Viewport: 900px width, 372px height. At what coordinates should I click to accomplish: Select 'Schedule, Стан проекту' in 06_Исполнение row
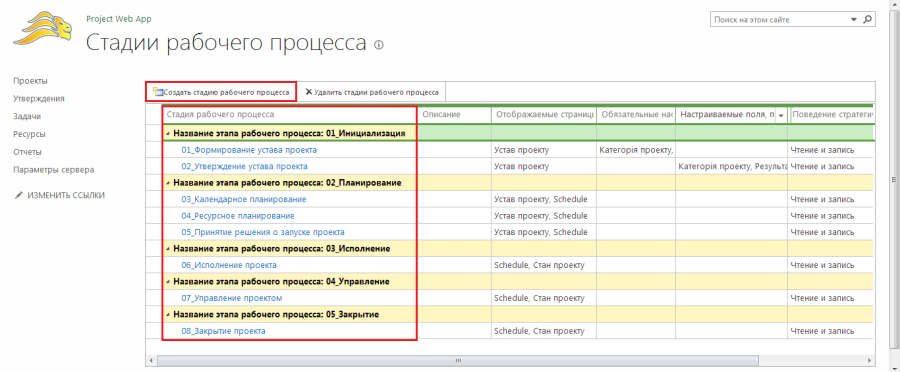(544, 265)
